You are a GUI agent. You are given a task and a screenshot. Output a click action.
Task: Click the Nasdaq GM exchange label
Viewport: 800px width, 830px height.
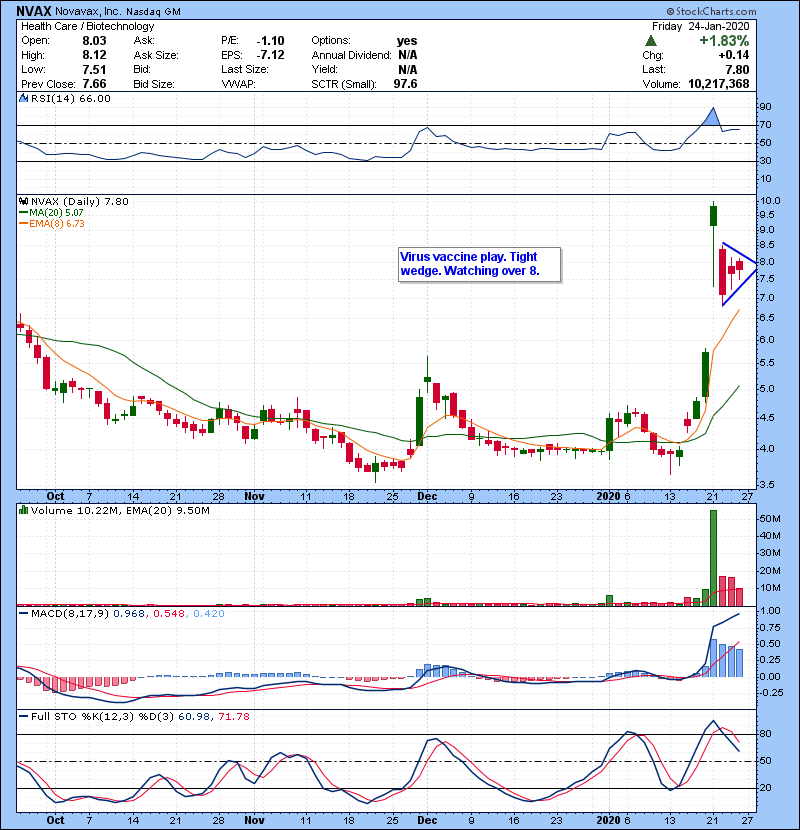[153, 12]
